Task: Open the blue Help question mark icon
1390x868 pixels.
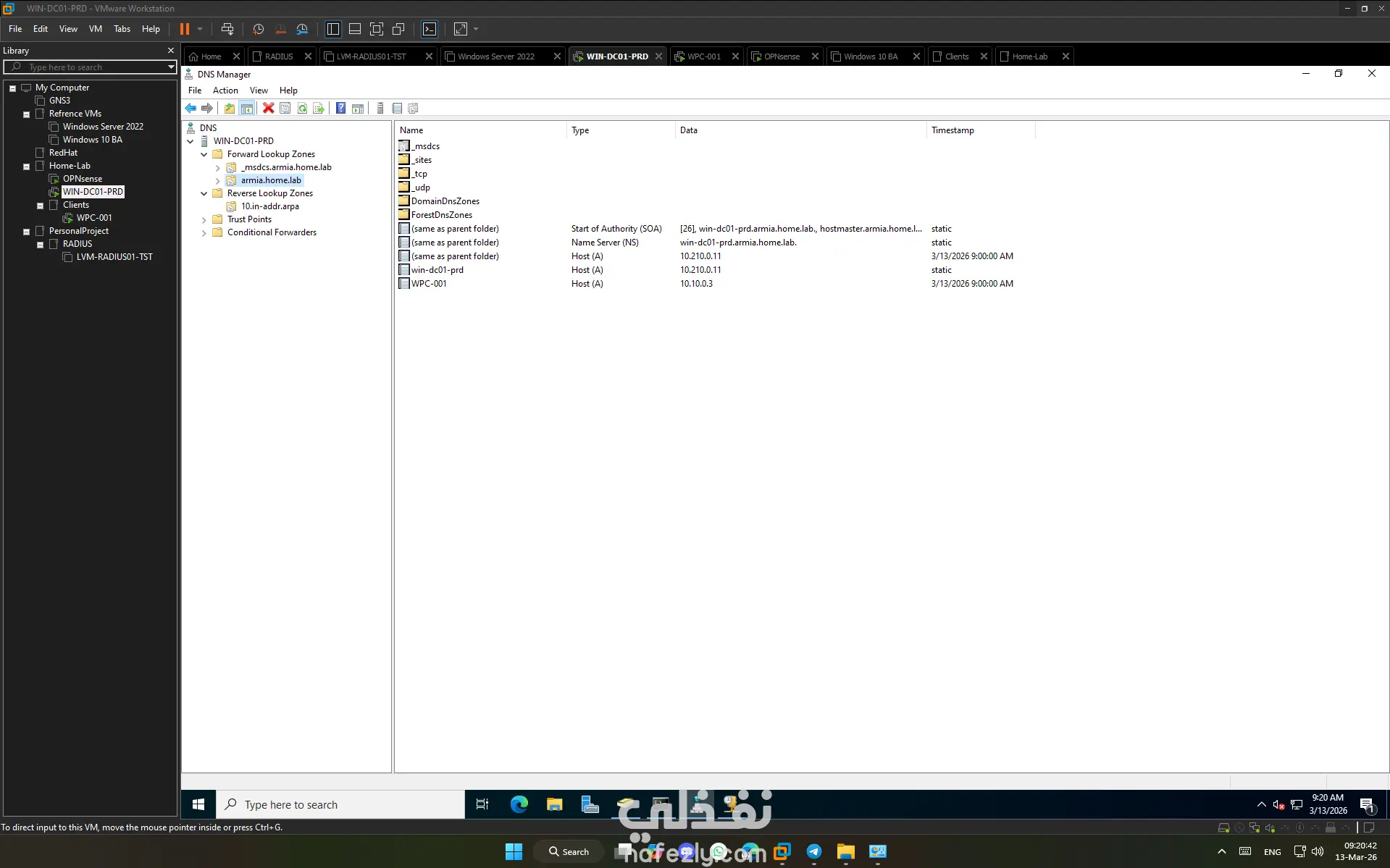Action: tap(340, 108)
